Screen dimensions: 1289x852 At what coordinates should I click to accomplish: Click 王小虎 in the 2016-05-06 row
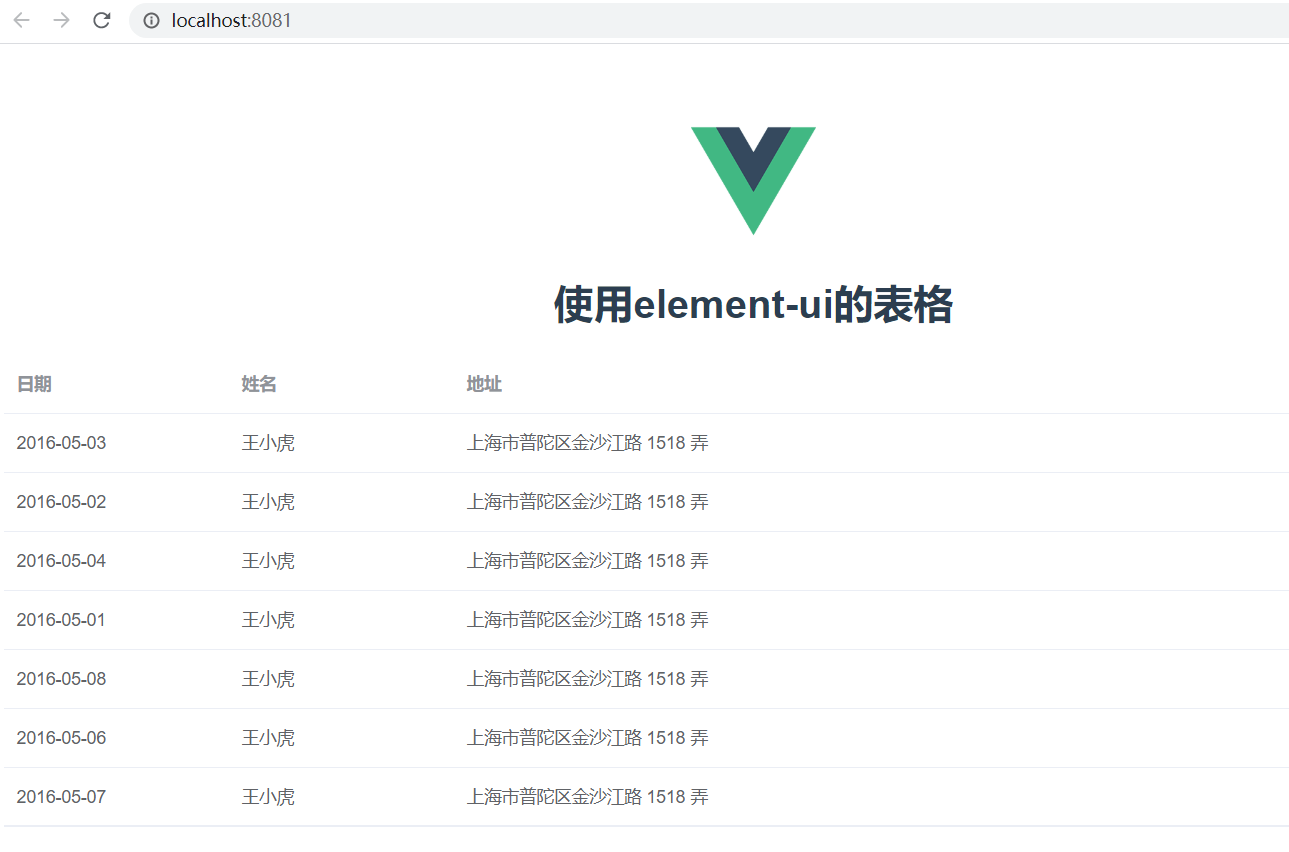tap(268, 738)
